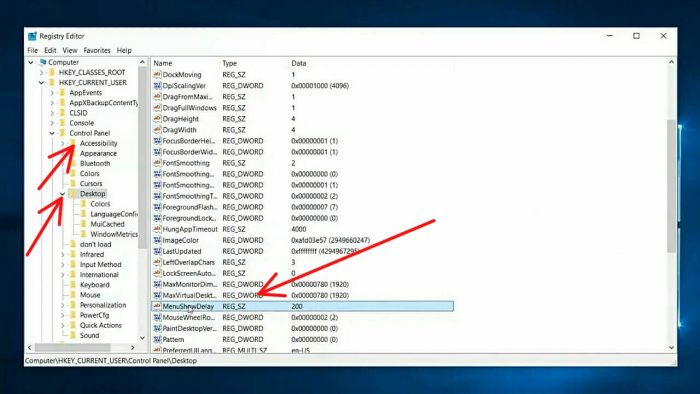Collapse the Control Panel key

(x=52, y=133)
